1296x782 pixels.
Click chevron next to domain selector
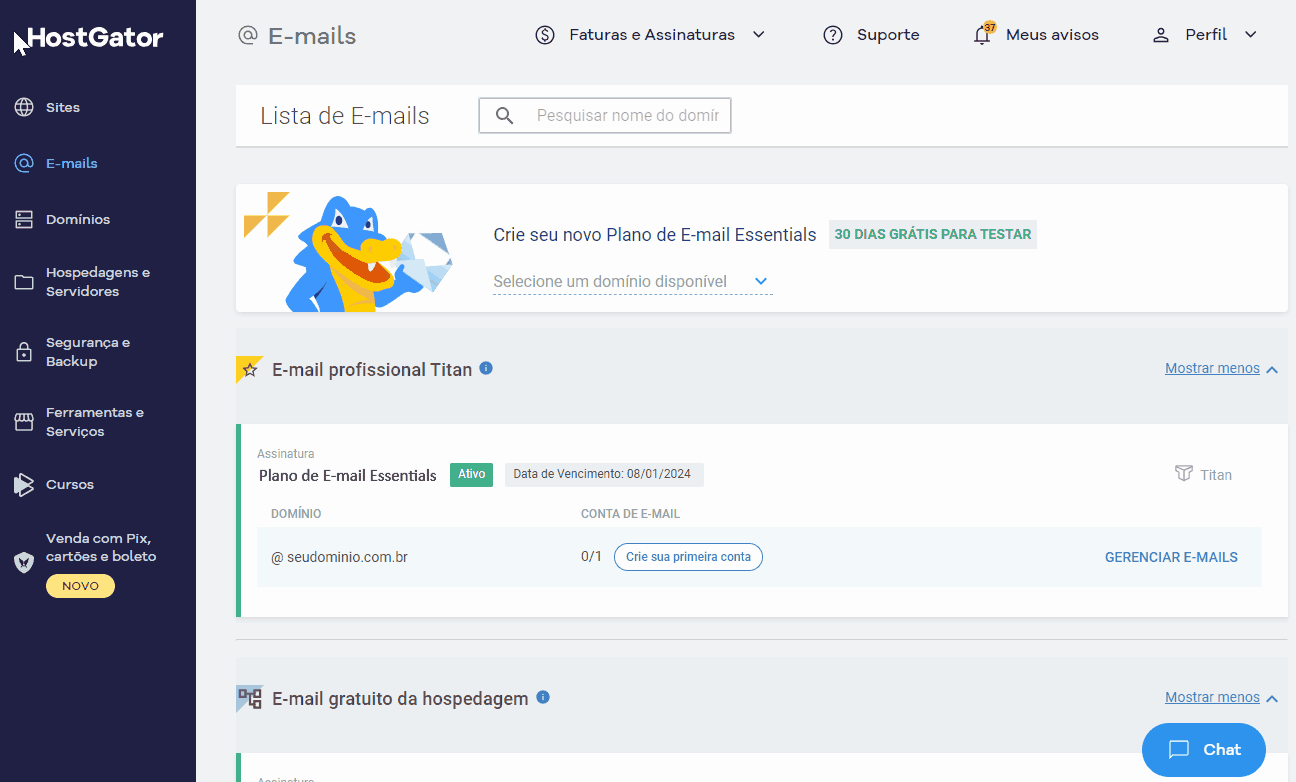(761, 282)
